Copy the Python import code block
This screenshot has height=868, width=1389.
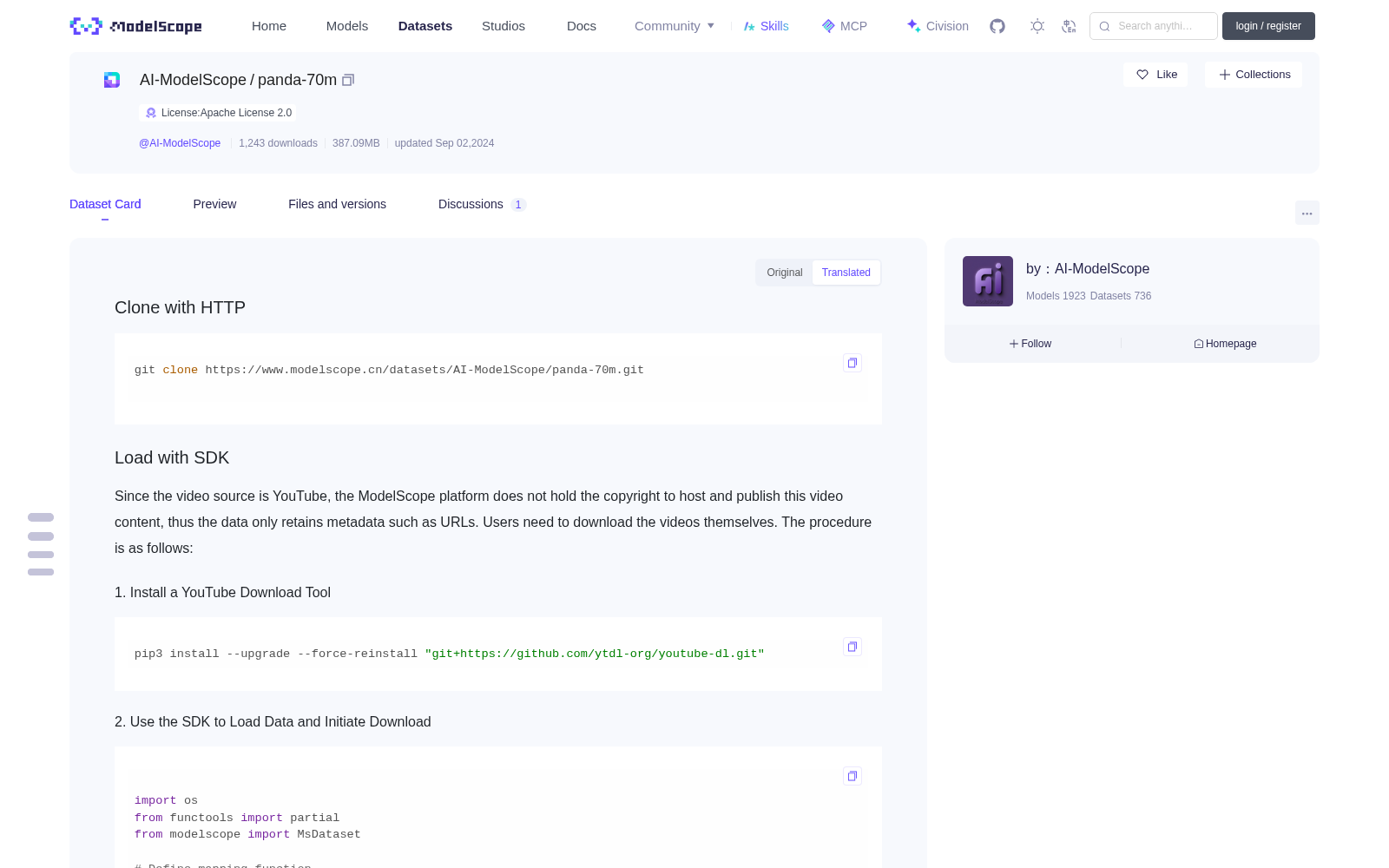pyautogui.click(x=852, y=776)
